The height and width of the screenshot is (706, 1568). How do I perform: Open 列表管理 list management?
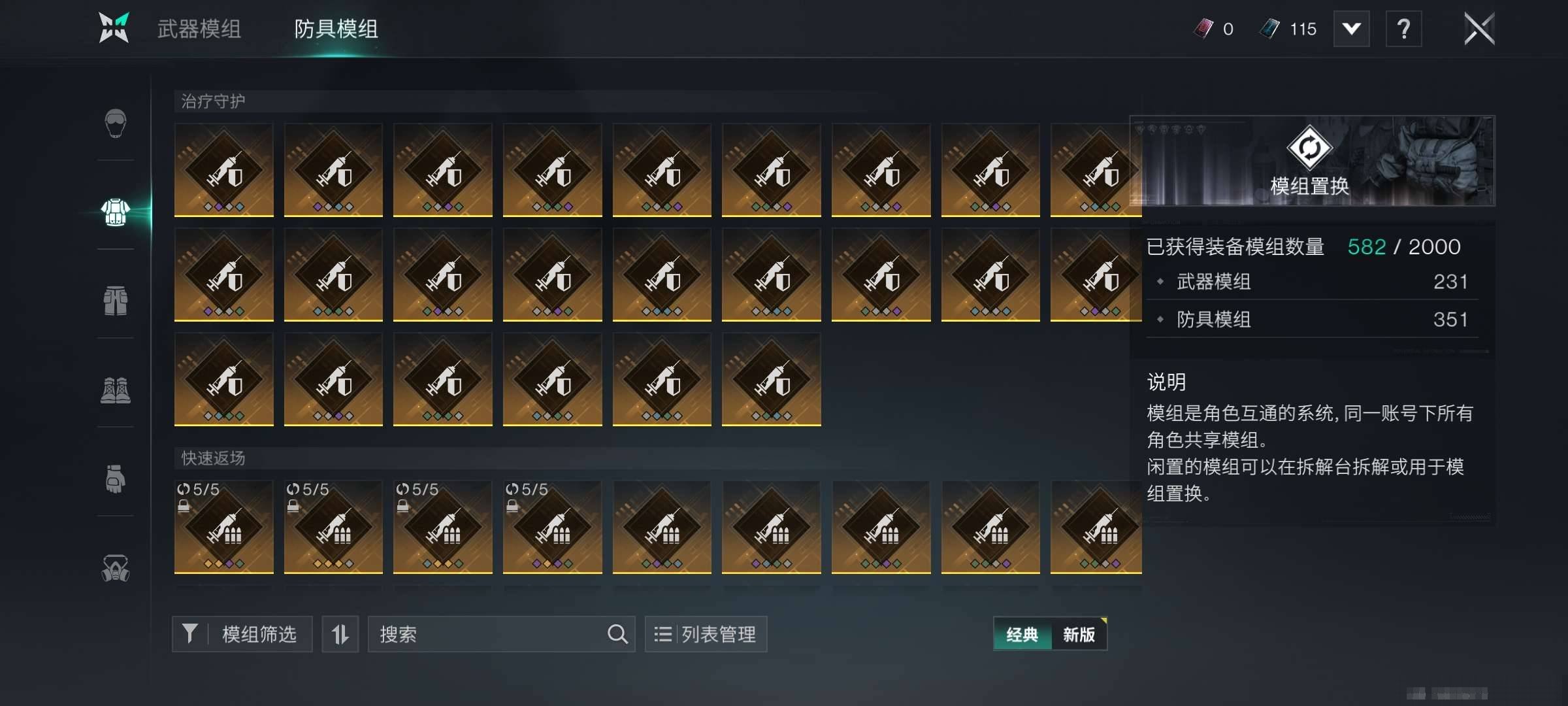tap(706, 634)
